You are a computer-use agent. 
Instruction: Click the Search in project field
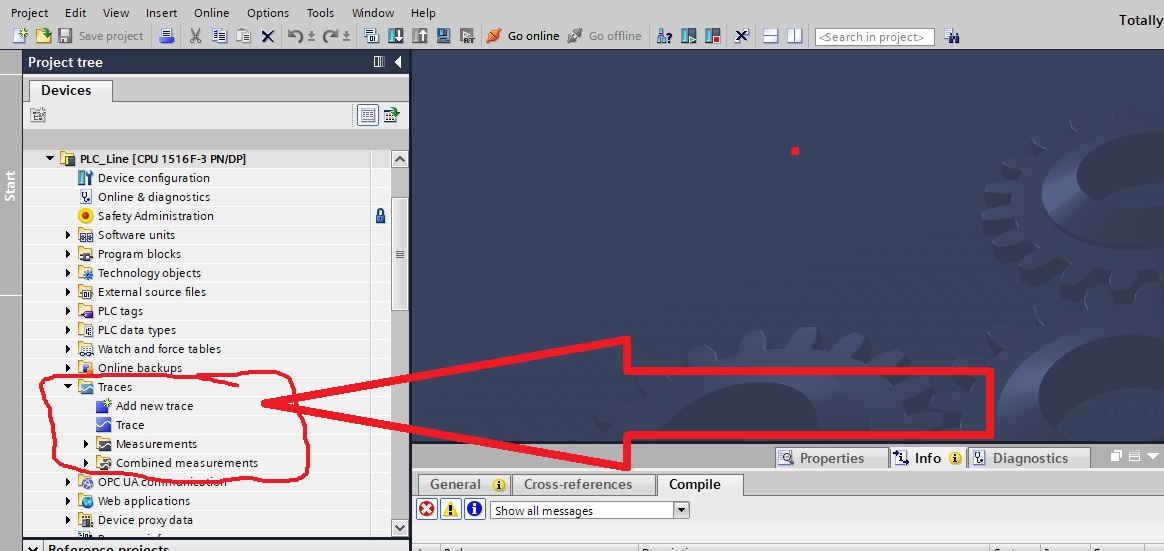(874, 36)
